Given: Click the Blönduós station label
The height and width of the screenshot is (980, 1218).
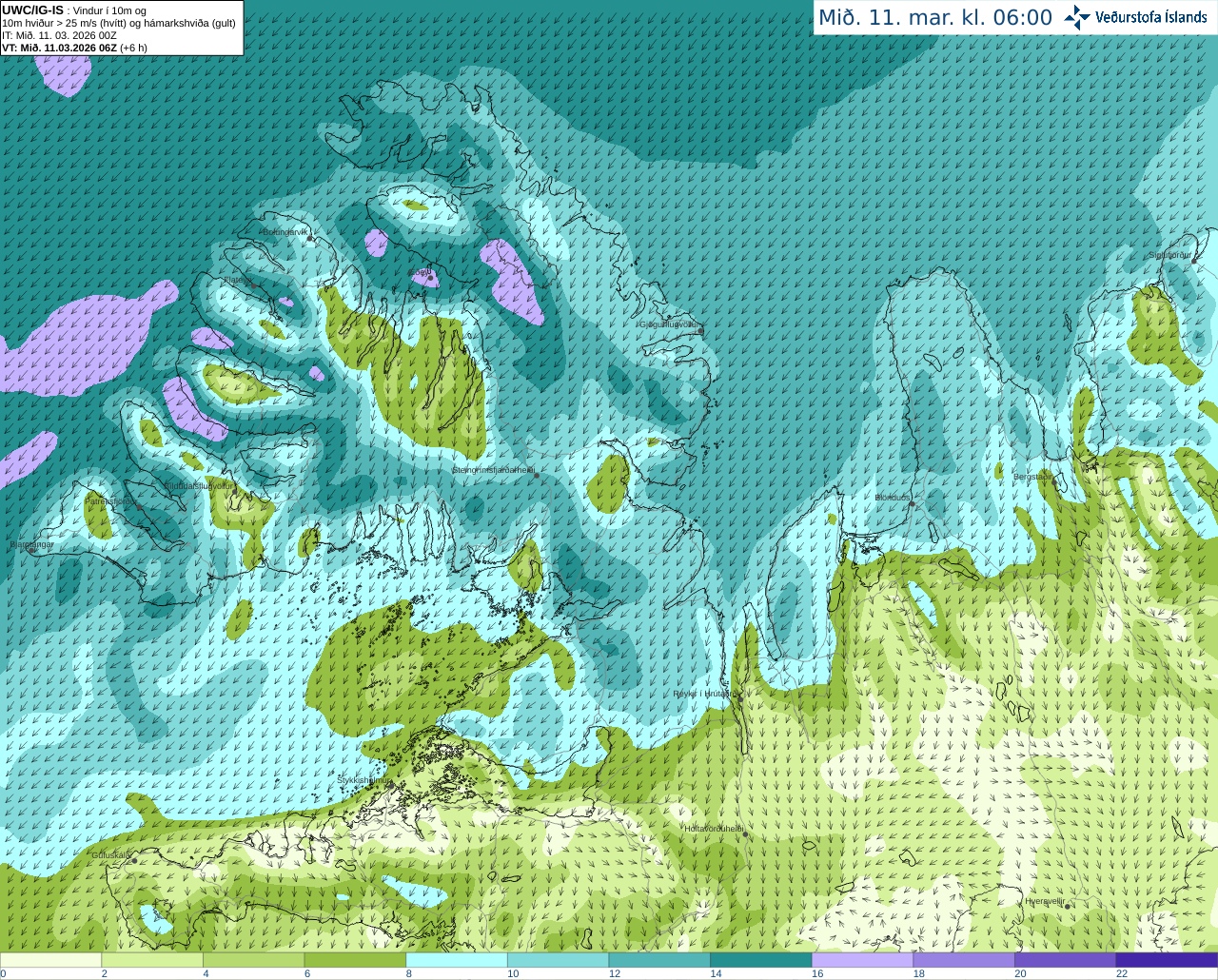Looking at the screenshot, I should click(x=894, y=498).
